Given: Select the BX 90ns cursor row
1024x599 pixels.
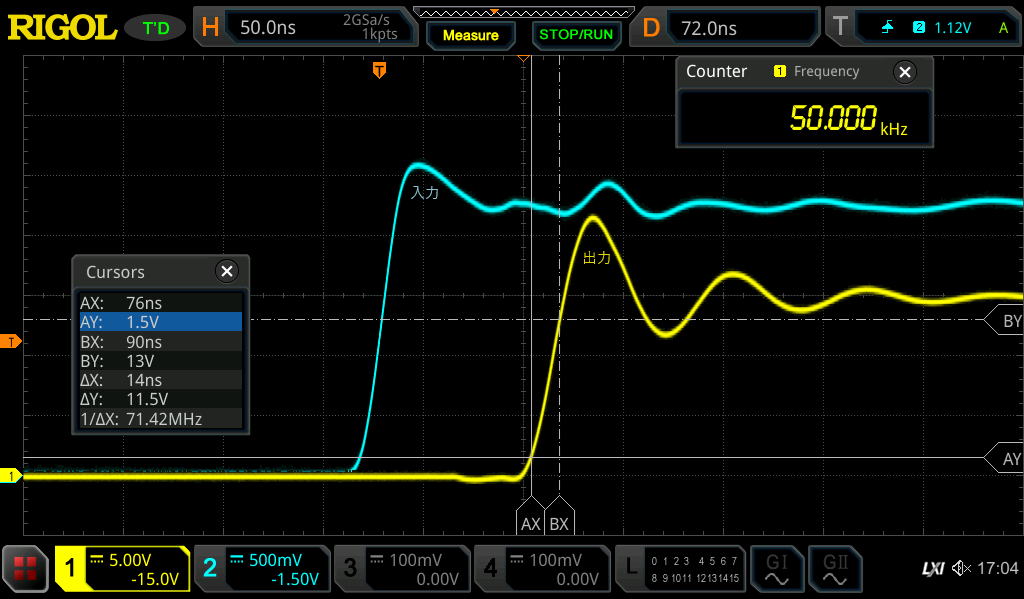Looking at the screenshot, I should (x=161, y=342).
